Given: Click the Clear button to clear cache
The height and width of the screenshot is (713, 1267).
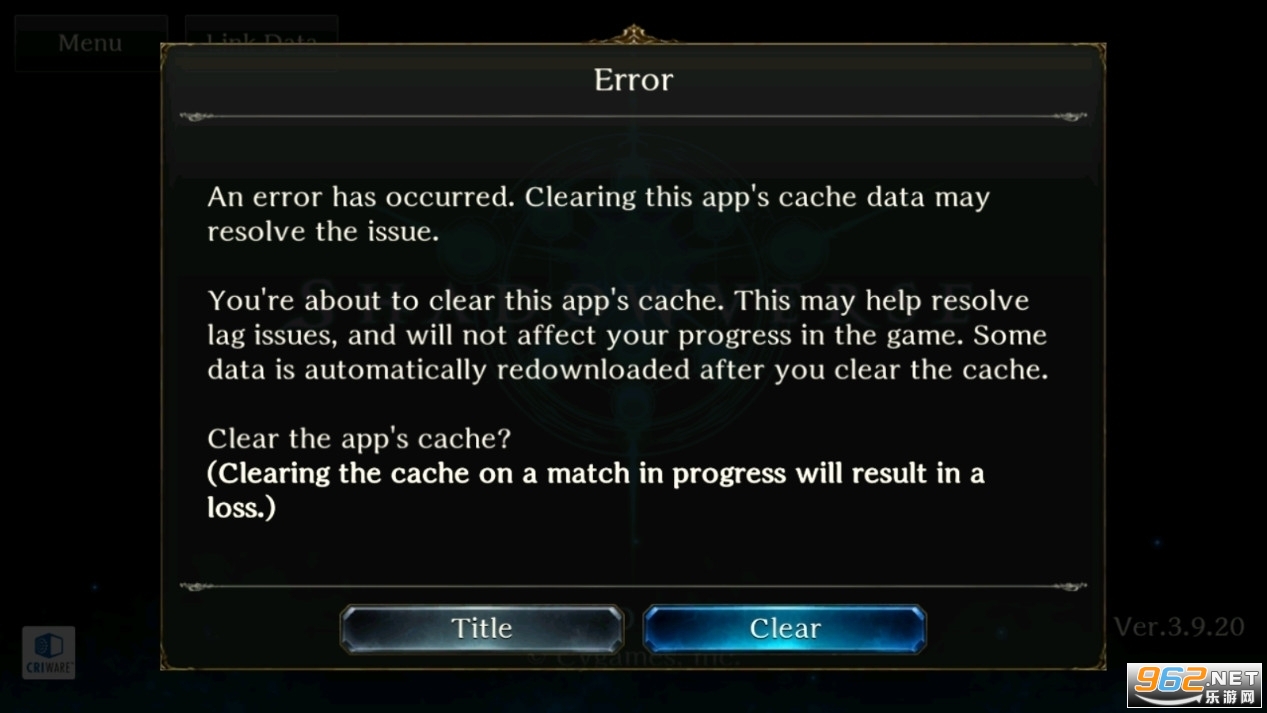Looking at the screenshot, I should click(785, 628).
